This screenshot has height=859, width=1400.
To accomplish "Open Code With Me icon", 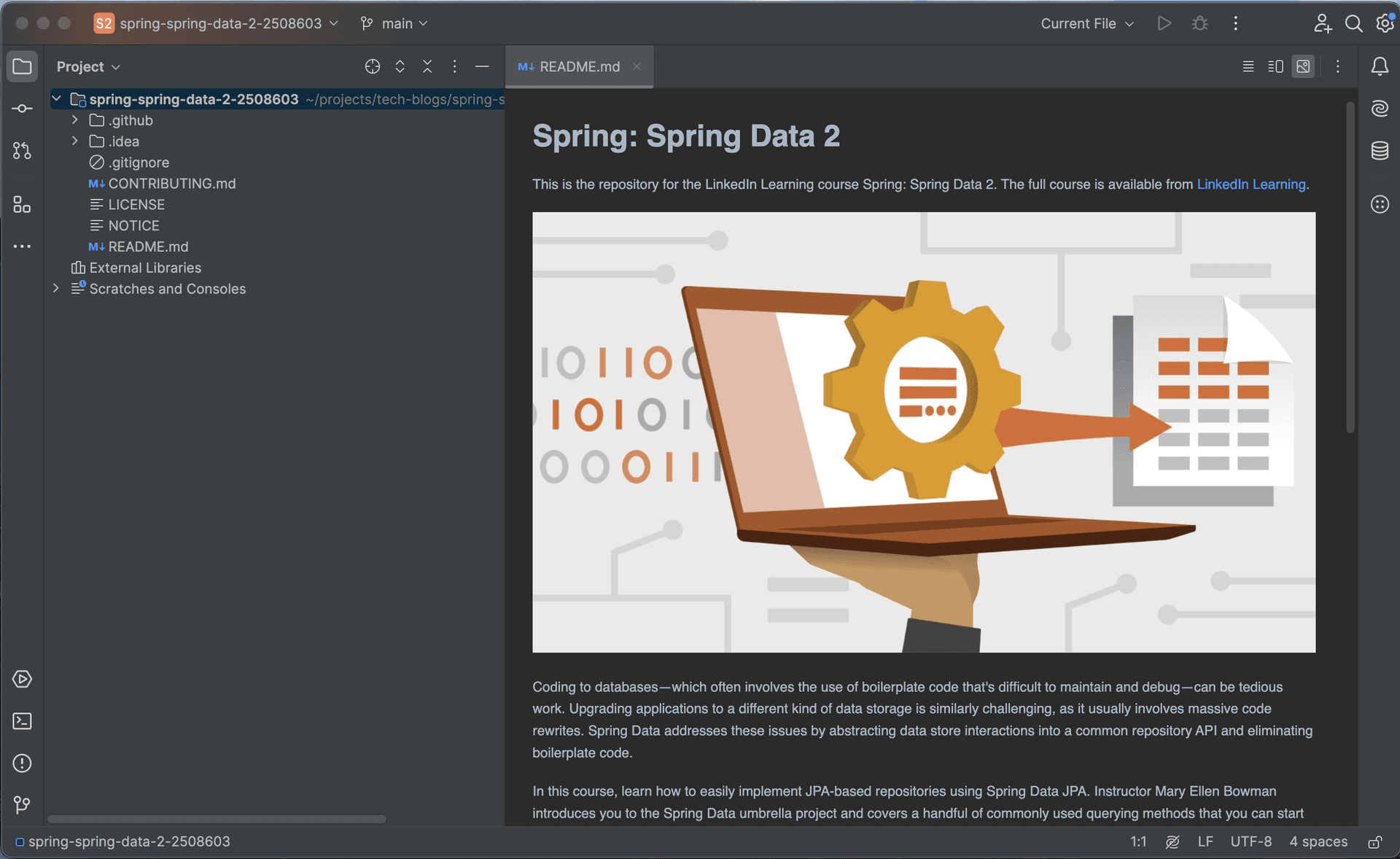I will coord(1322,23).
